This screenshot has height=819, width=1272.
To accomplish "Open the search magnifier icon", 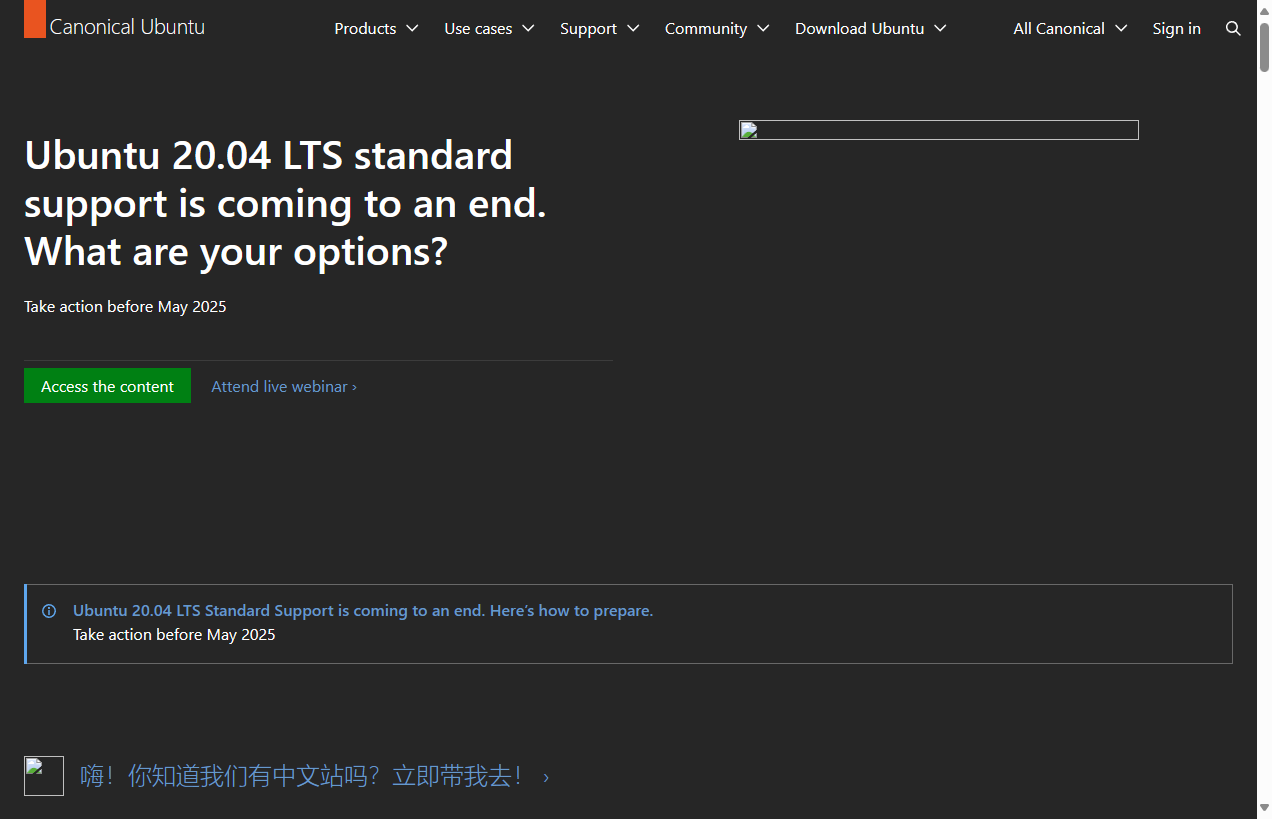I will pyautogui.click(x=1233, y=29).
